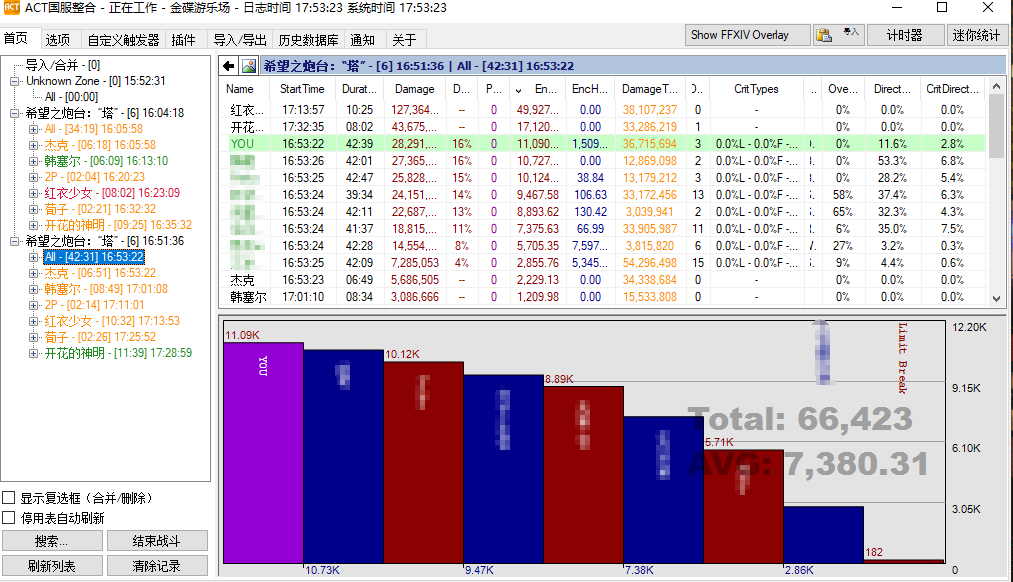Enable 显示复选框 (合并/删除) checkbox

(9, 498)
